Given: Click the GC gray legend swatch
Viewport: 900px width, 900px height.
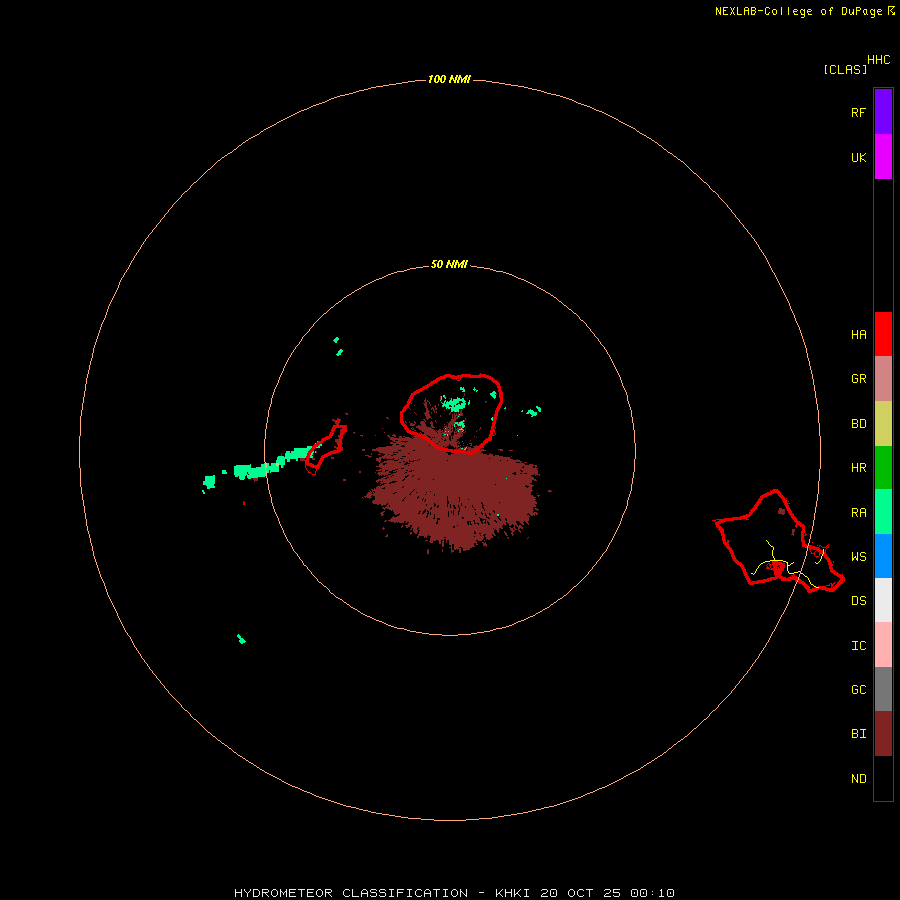Looking at the screenshot, I should pos(883,689).
